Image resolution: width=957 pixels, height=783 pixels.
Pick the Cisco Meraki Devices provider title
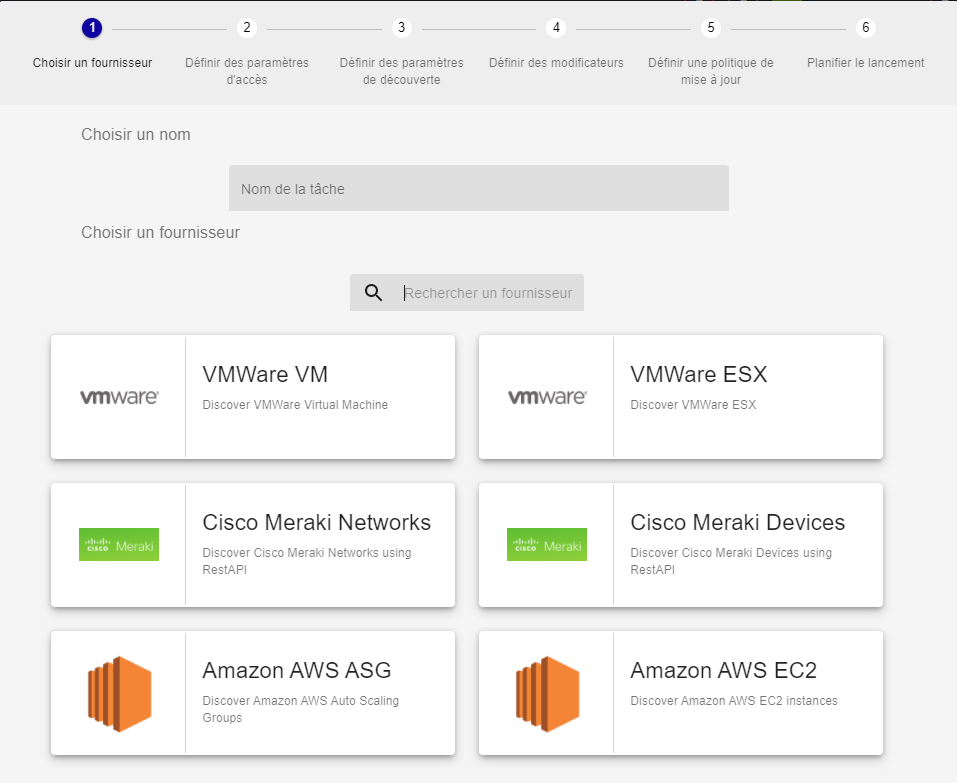[x=737, y=523]
